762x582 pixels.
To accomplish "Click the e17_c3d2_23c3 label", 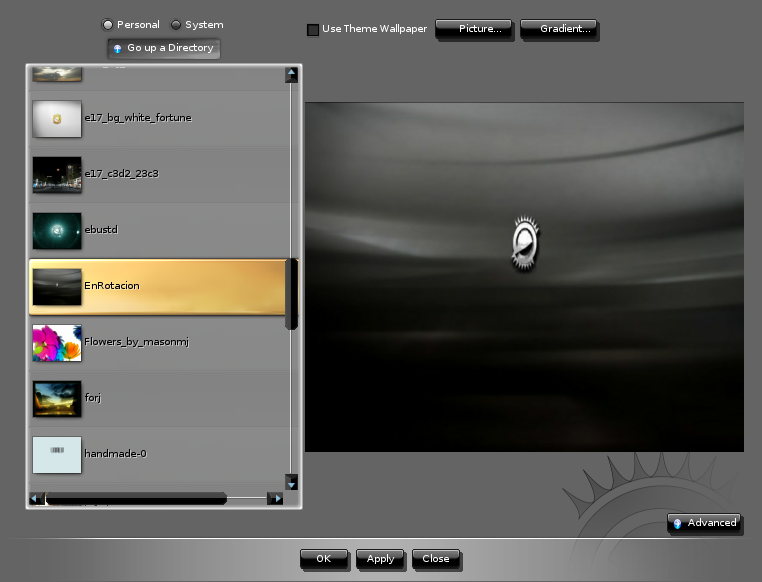I will [x=121, y=173].
